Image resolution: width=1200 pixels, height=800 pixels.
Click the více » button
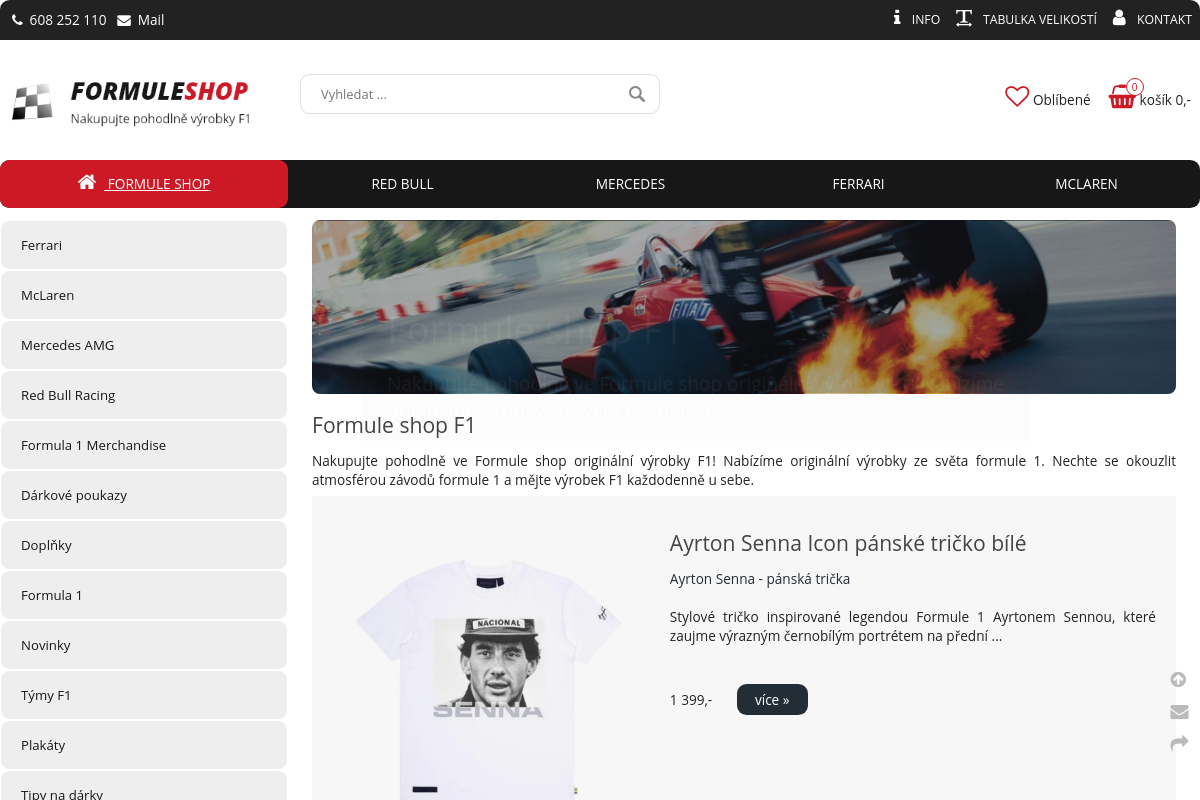point(772,700)
